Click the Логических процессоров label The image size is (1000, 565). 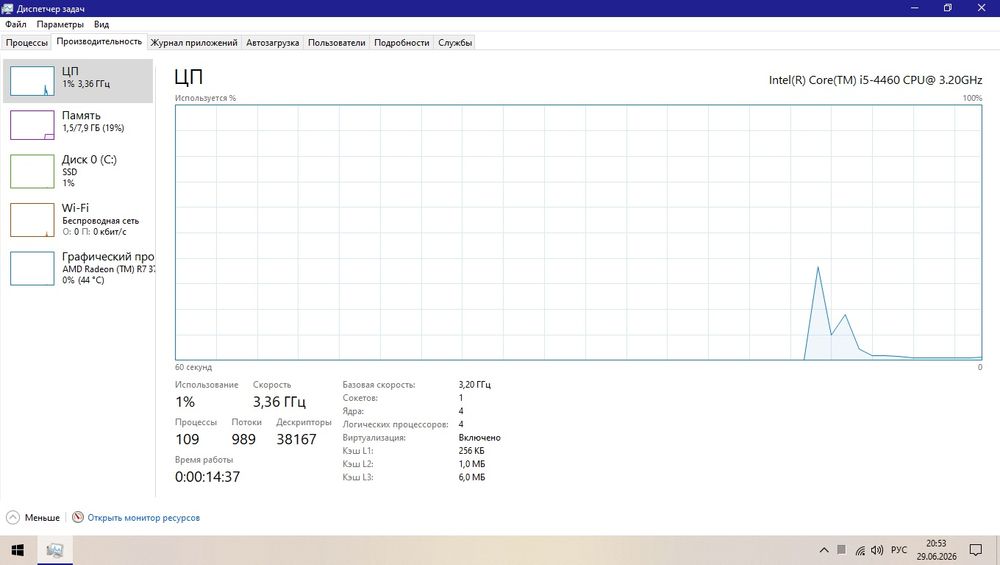395,424
